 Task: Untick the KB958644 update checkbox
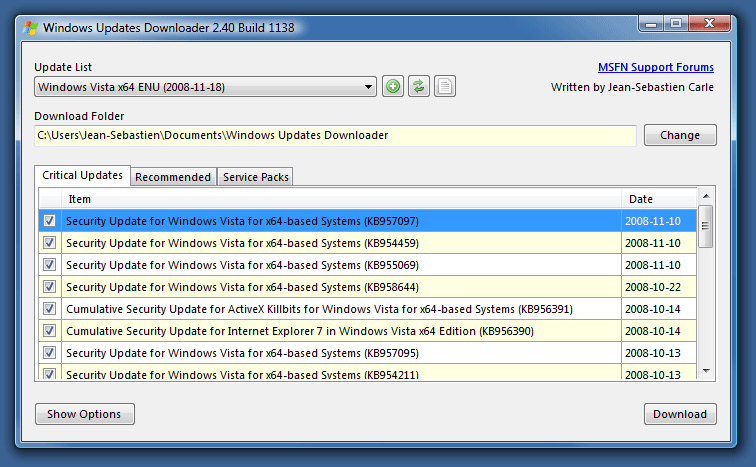(x=50, y=286)
